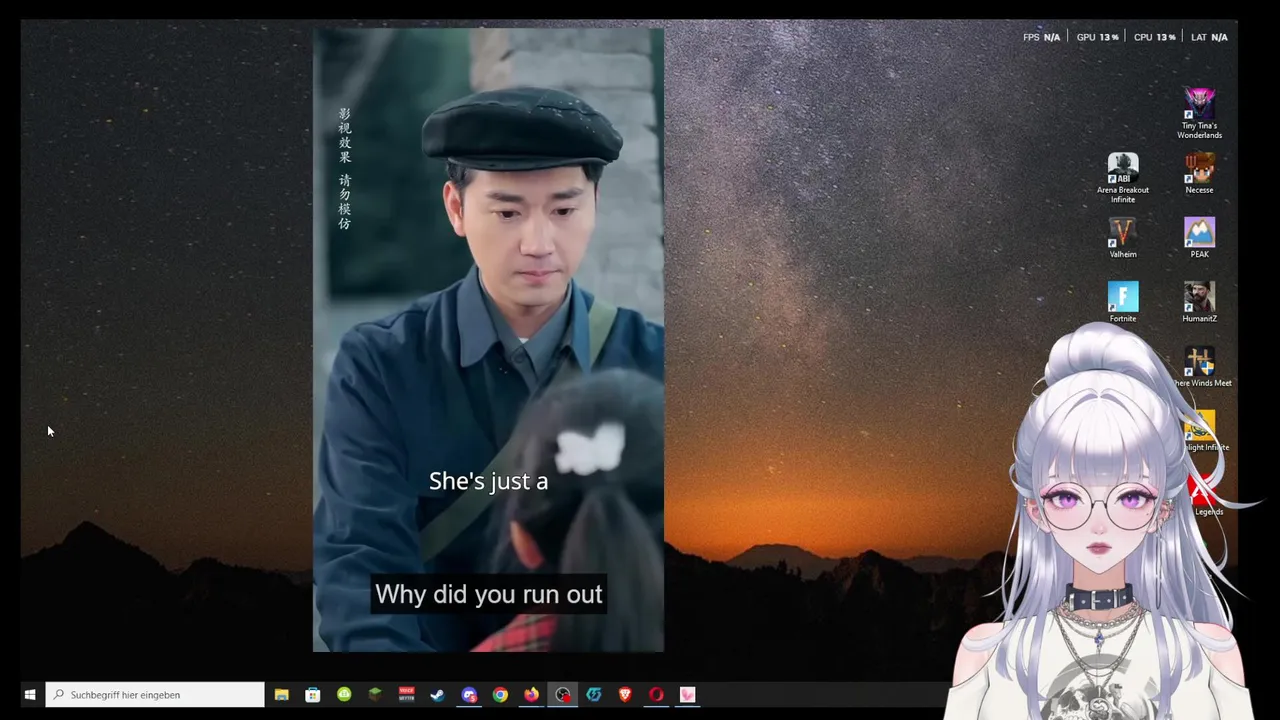This screenshot has height=720, width=1280.
Task: Select Arena Breakout Infinite desktop shortcut
Action: 1123,178
